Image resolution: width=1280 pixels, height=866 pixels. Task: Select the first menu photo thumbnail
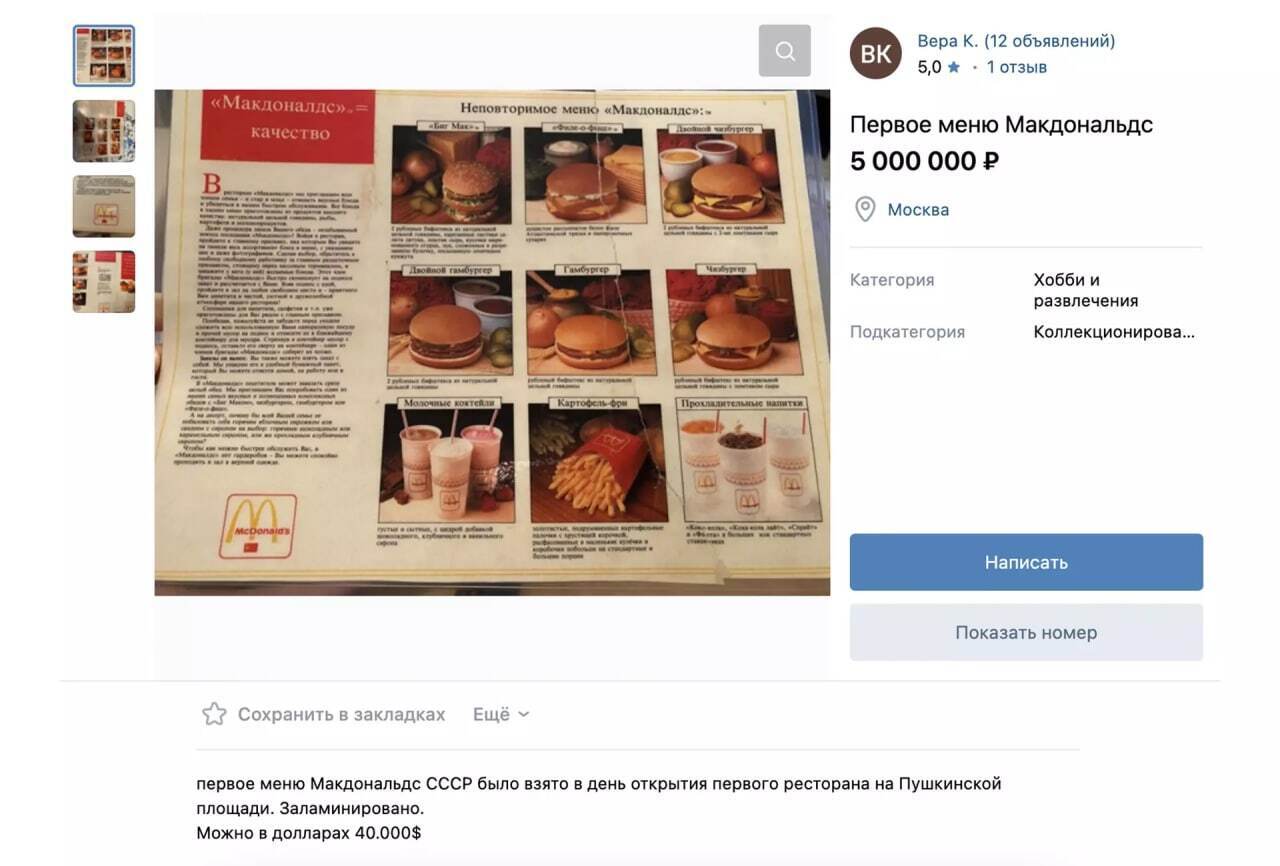(x=104, y=56)
